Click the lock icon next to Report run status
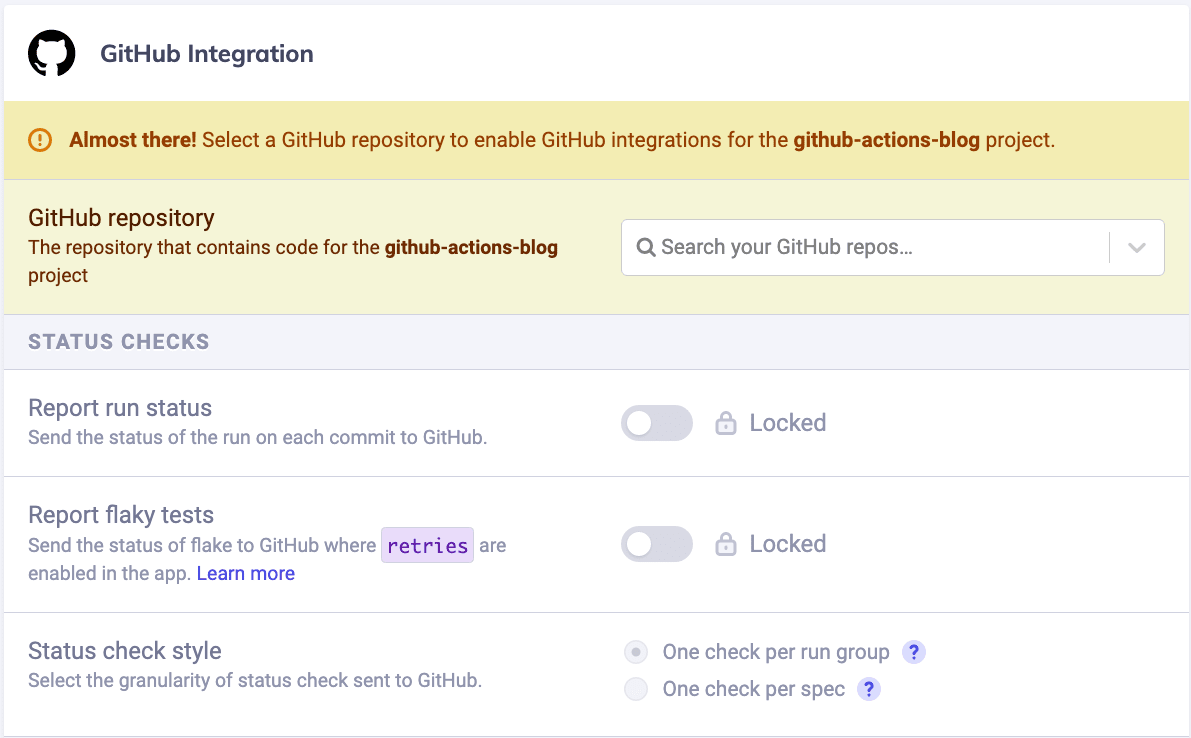Image resolution: width=1191 pixels, height=738 pixels. point(725,423)
